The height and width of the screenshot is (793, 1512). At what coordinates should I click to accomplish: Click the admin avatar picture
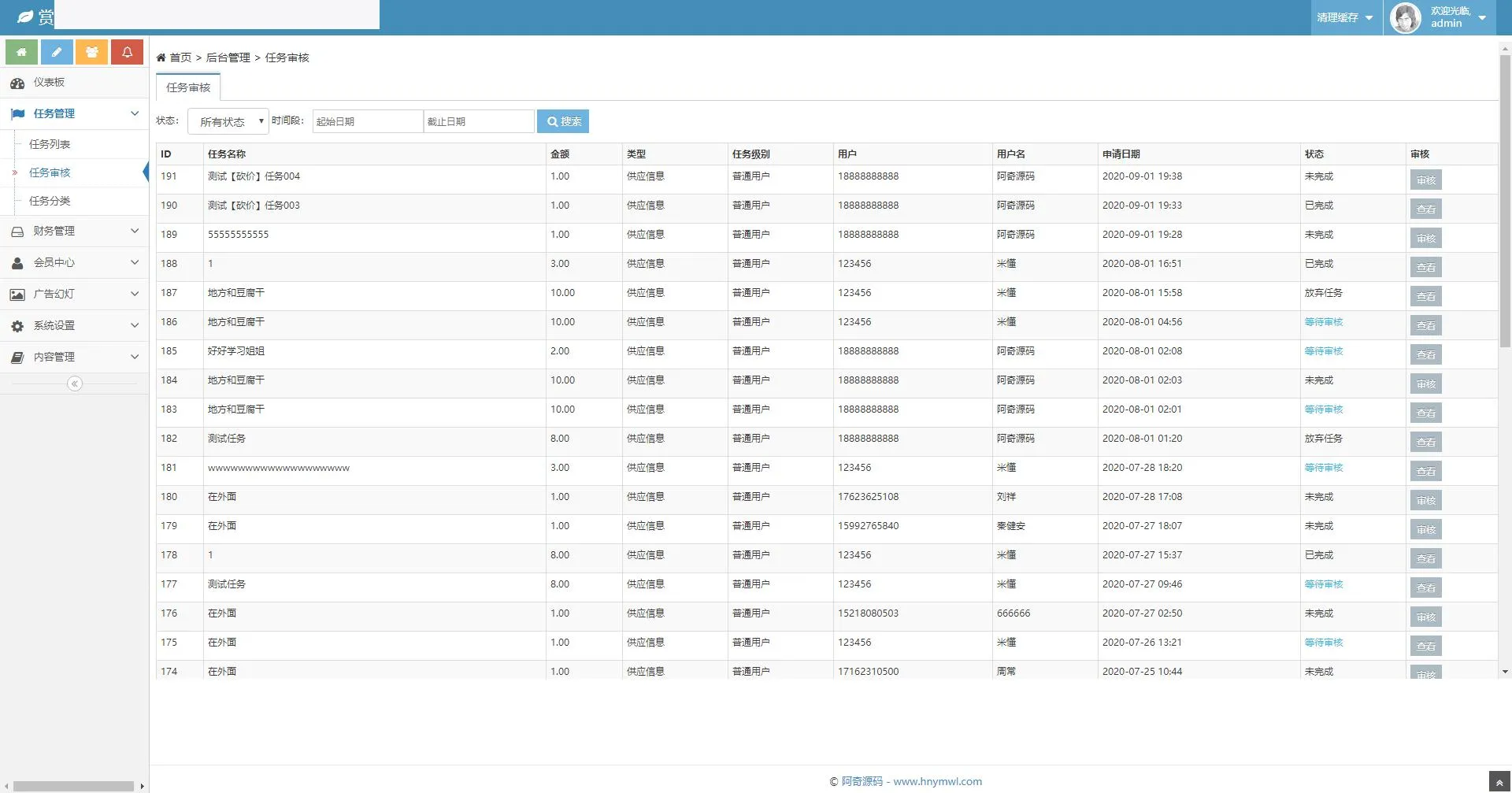(1406, 17)
